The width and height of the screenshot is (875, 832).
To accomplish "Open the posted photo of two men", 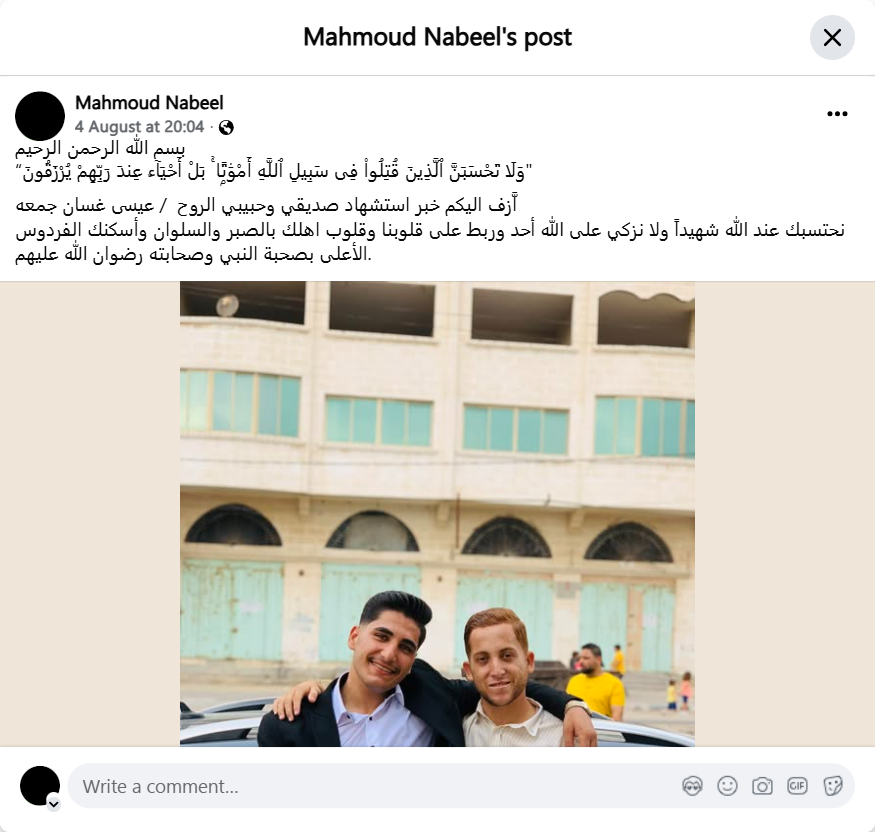I will [437, 514].
